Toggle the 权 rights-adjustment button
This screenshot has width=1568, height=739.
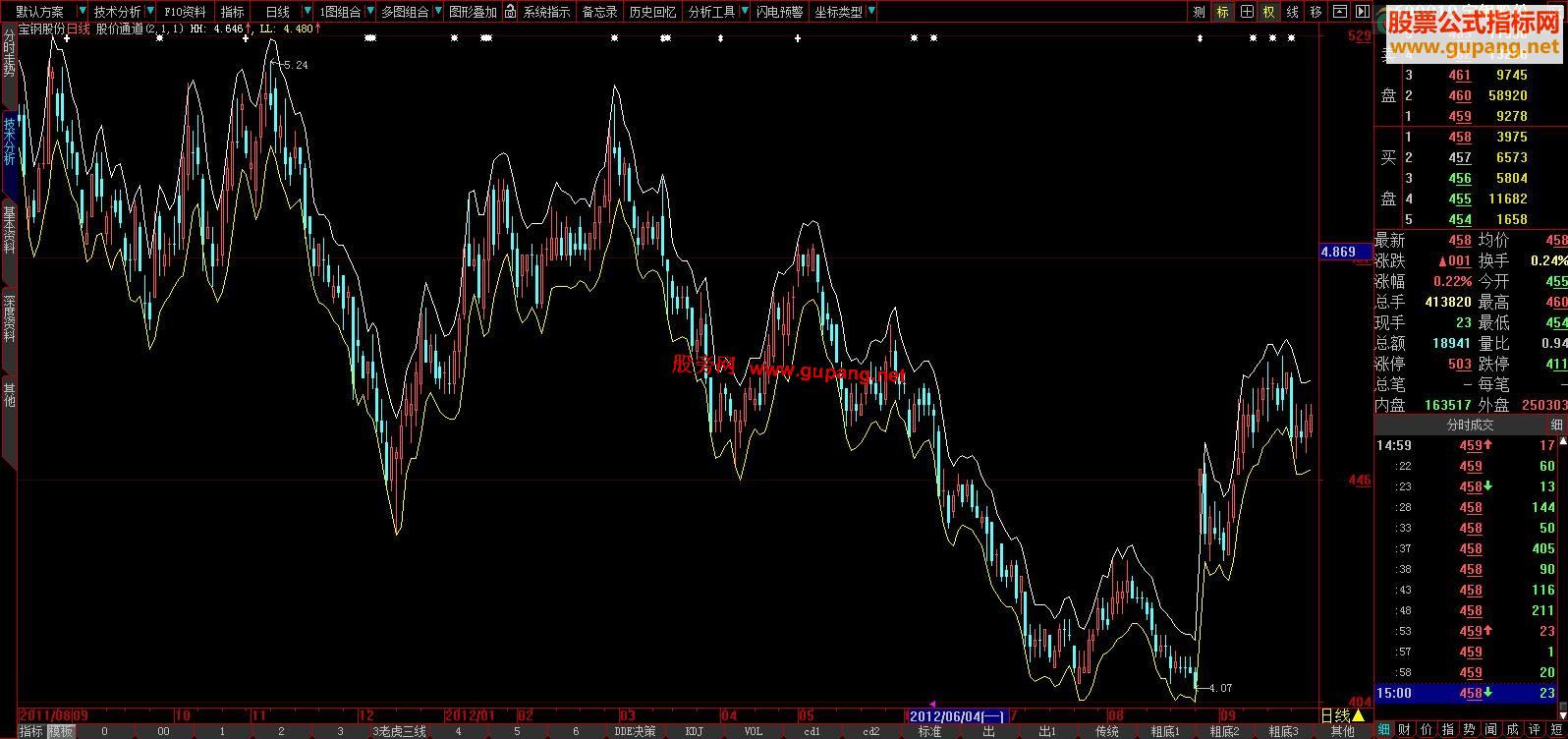[1269, 12]
